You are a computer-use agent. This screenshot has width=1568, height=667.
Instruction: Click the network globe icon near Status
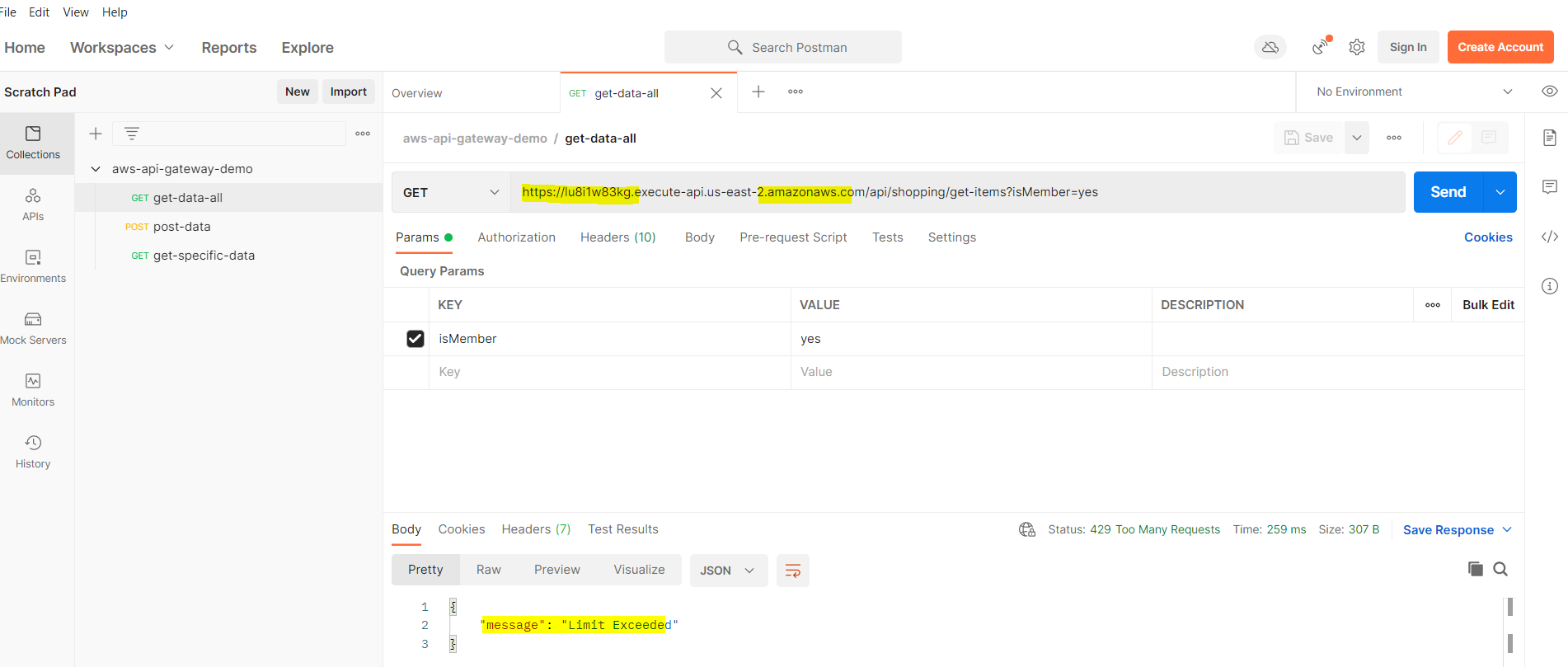coord(1027,529)
